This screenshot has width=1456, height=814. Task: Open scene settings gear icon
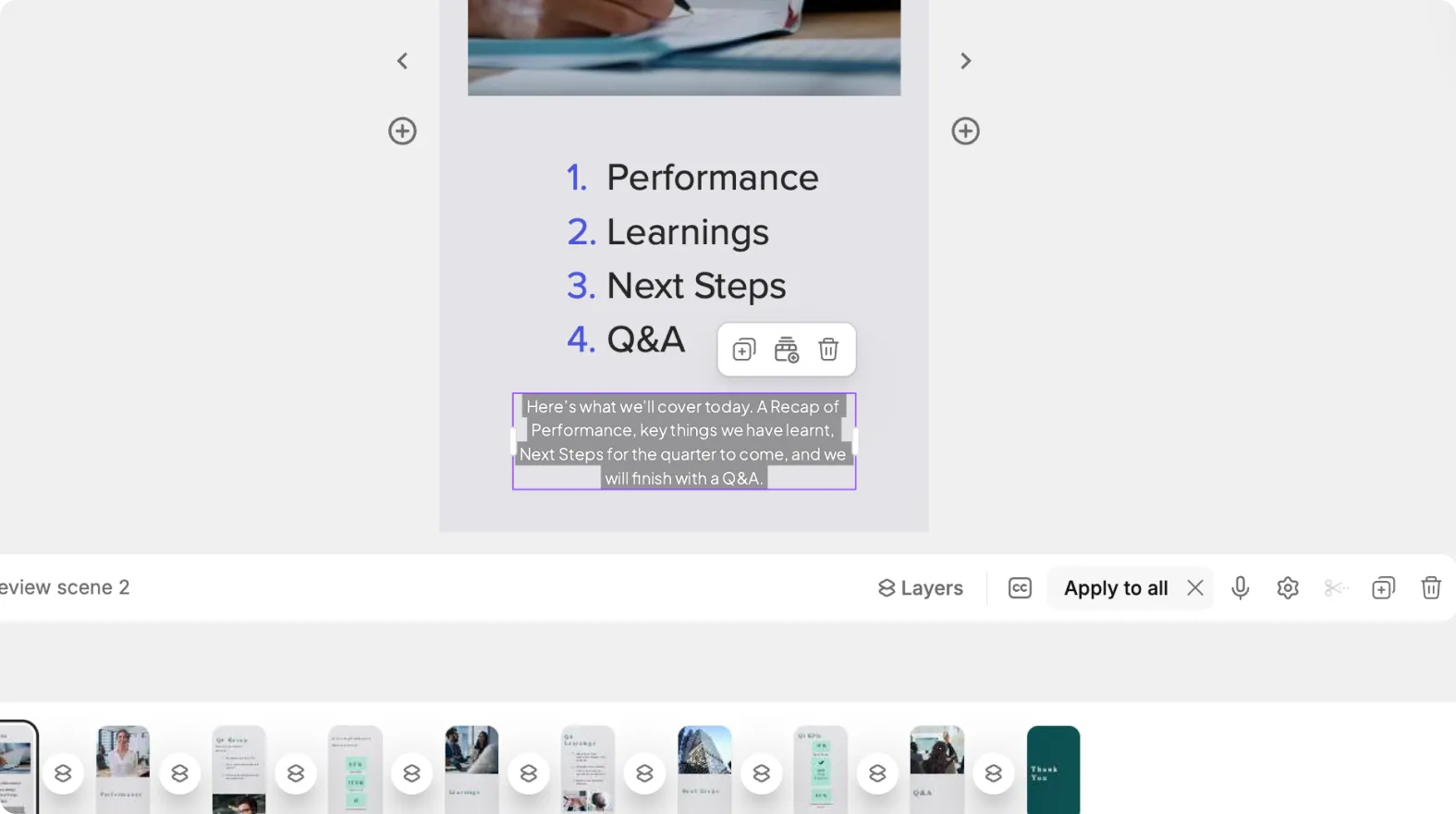point(1288,588)
